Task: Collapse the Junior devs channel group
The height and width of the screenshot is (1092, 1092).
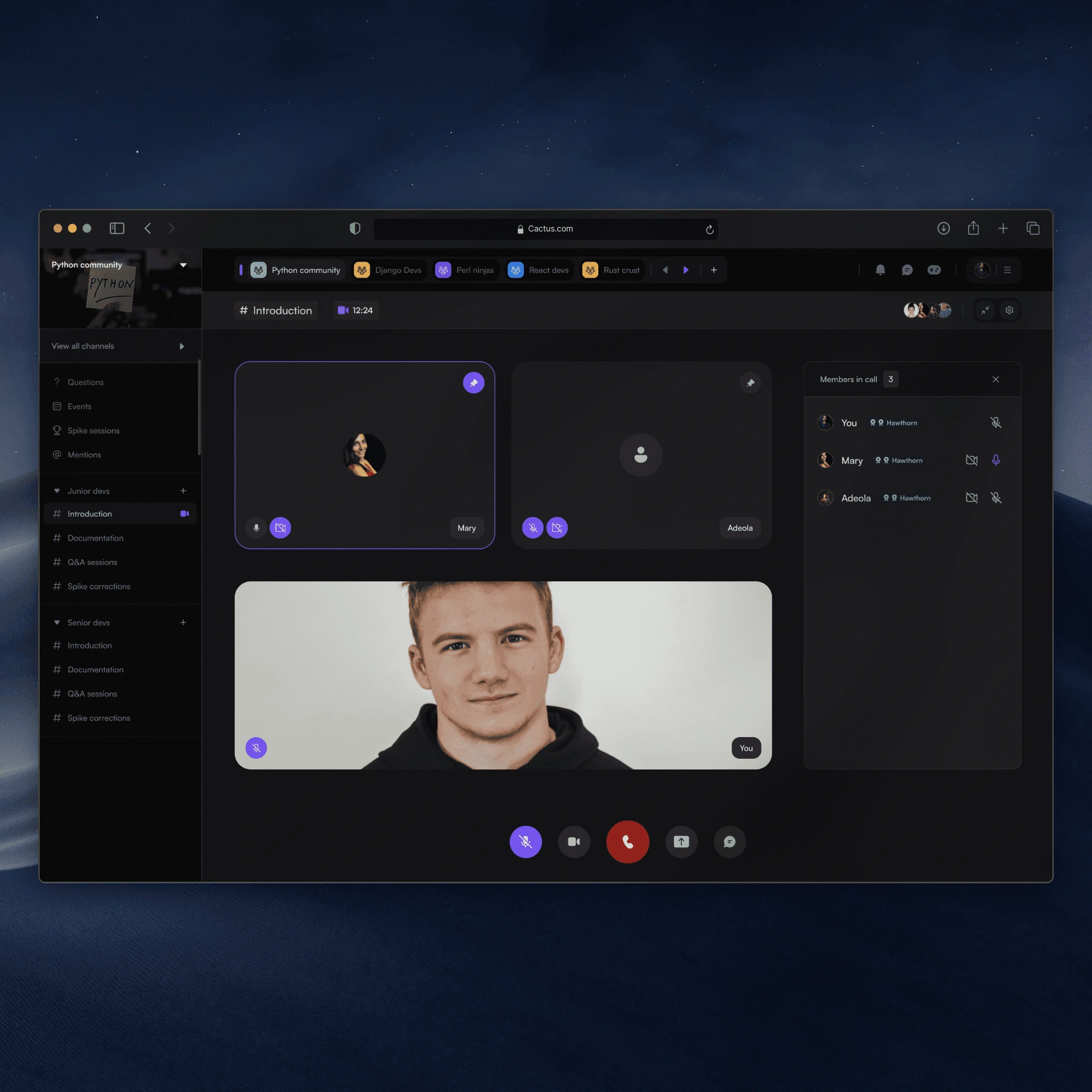Action: [x=57, y=491]
